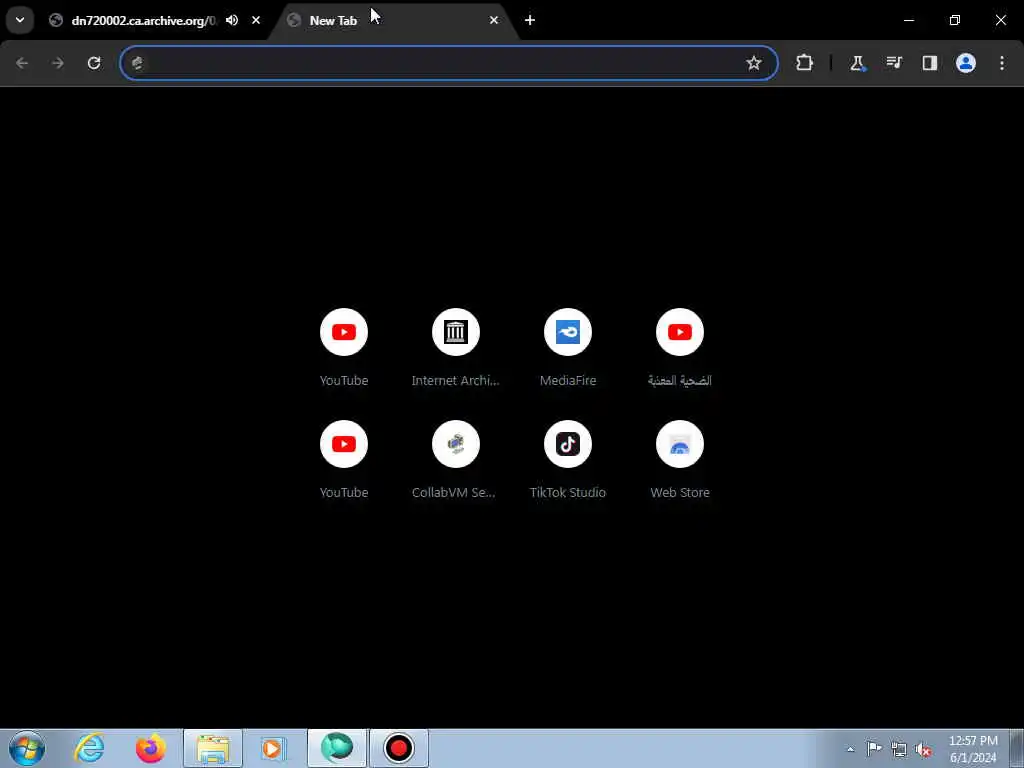Close the archive.org tab
This screenshot has height=768, width=1024.
[256, 20]
